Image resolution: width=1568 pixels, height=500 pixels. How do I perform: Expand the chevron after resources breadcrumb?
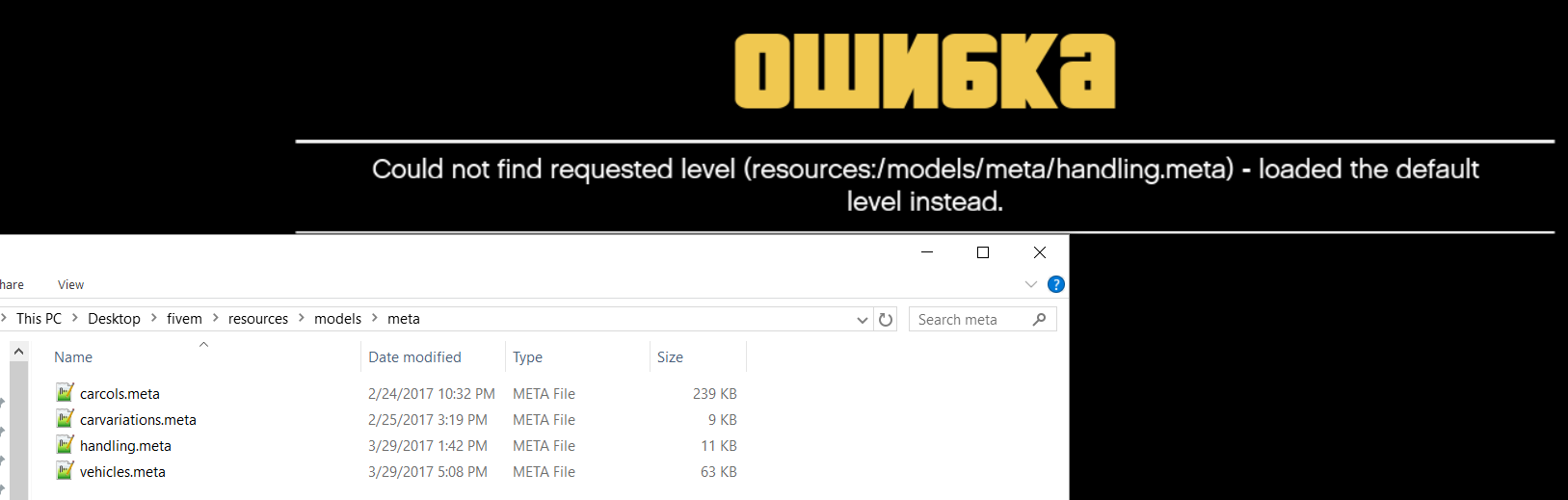(x=302, y=318)
